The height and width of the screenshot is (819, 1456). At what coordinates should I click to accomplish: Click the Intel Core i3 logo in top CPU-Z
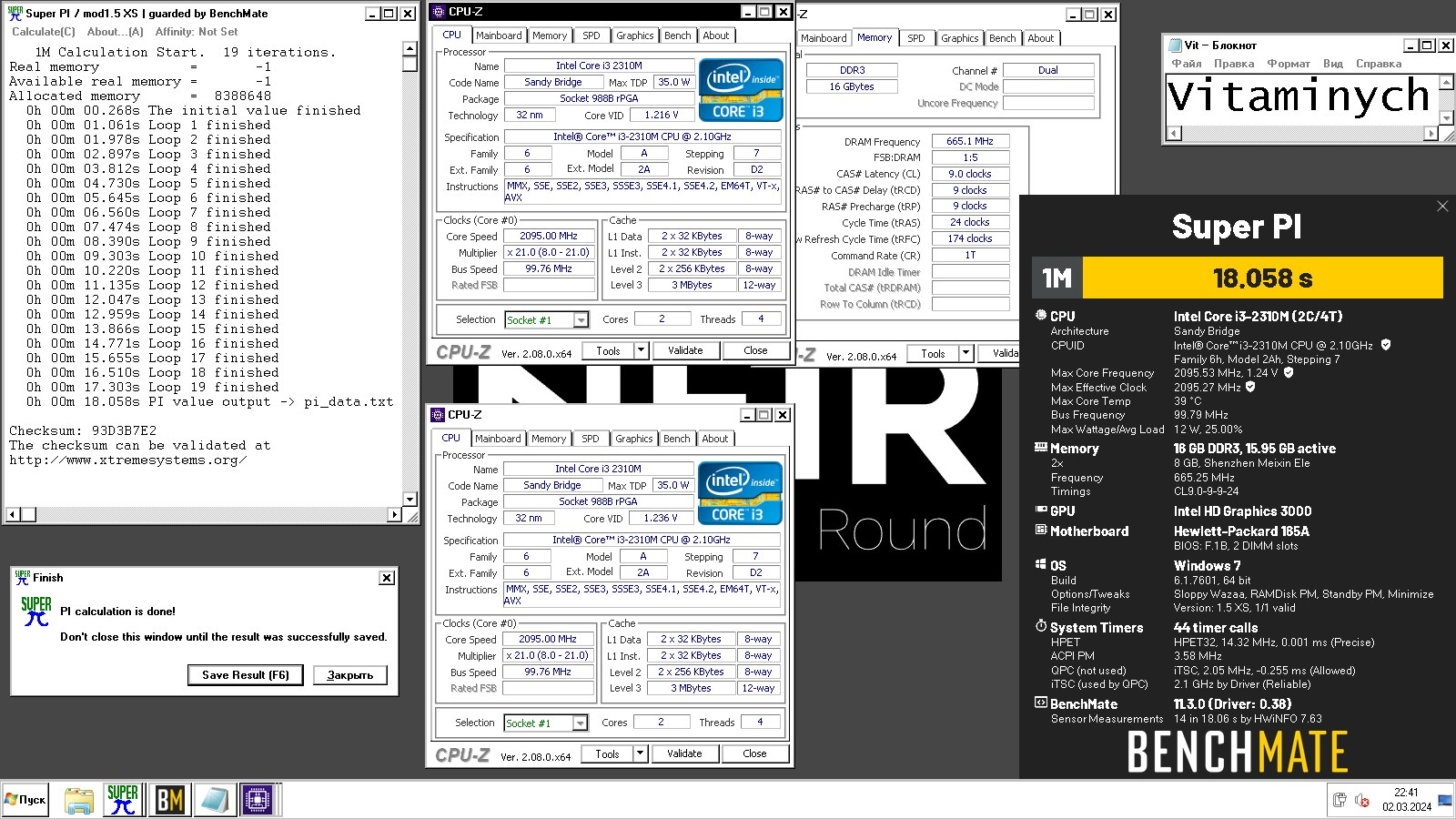pos(741,90)
